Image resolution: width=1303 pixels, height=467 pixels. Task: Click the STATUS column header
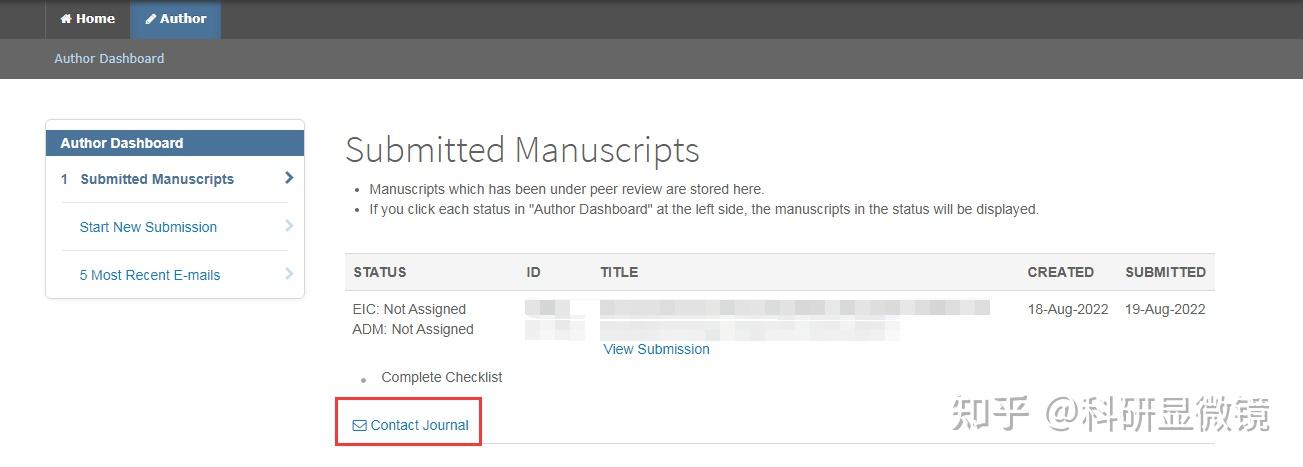pos(380,272)
